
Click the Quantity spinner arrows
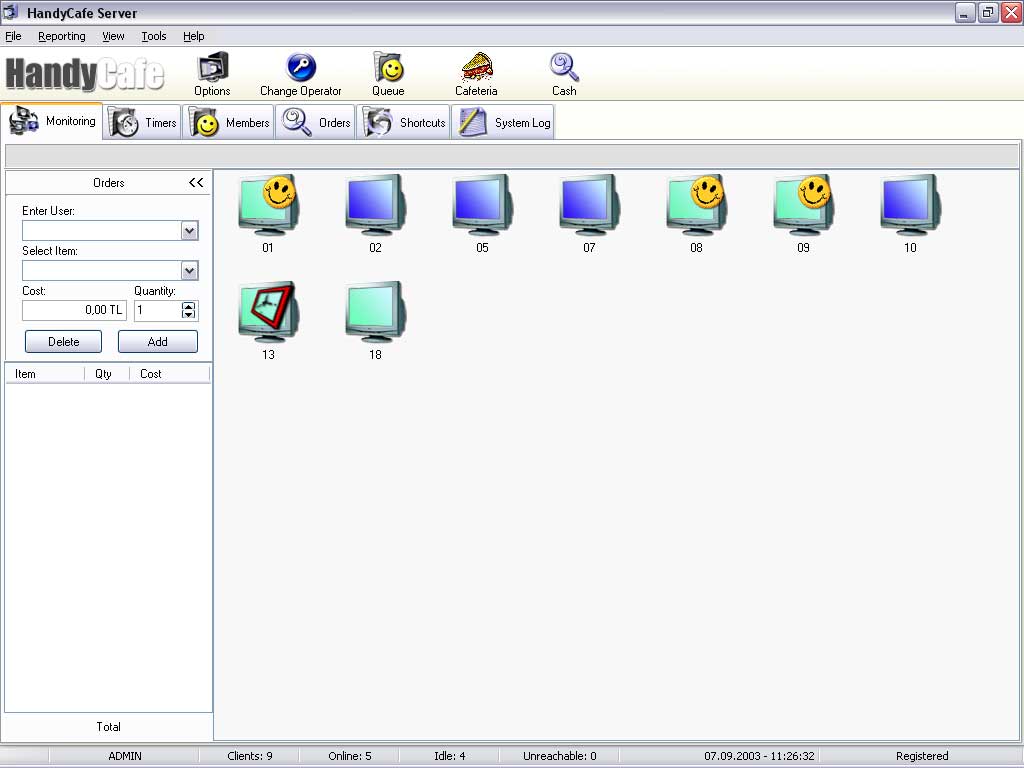[188, 311]
